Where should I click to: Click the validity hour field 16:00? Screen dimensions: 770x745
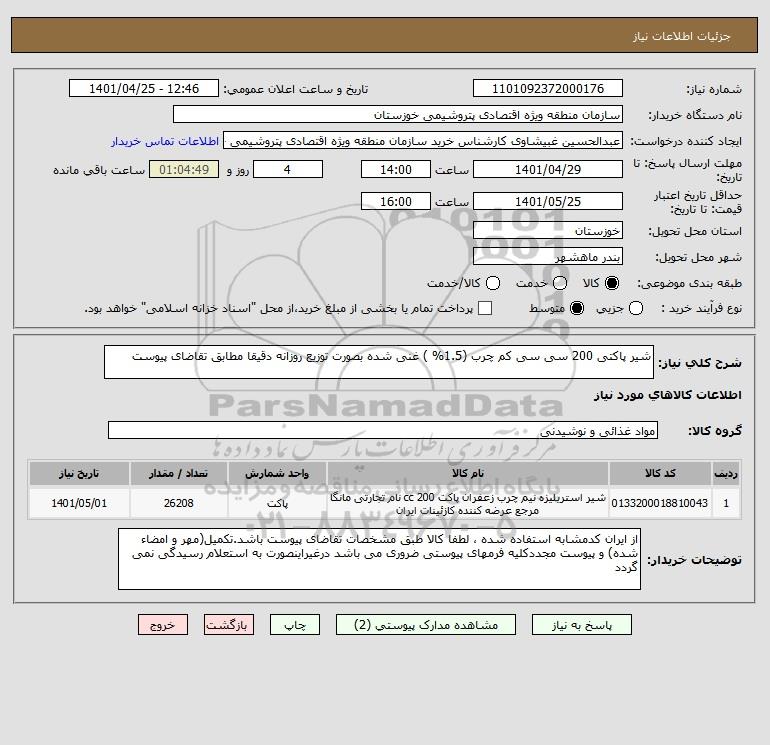[x=396, y=201]
